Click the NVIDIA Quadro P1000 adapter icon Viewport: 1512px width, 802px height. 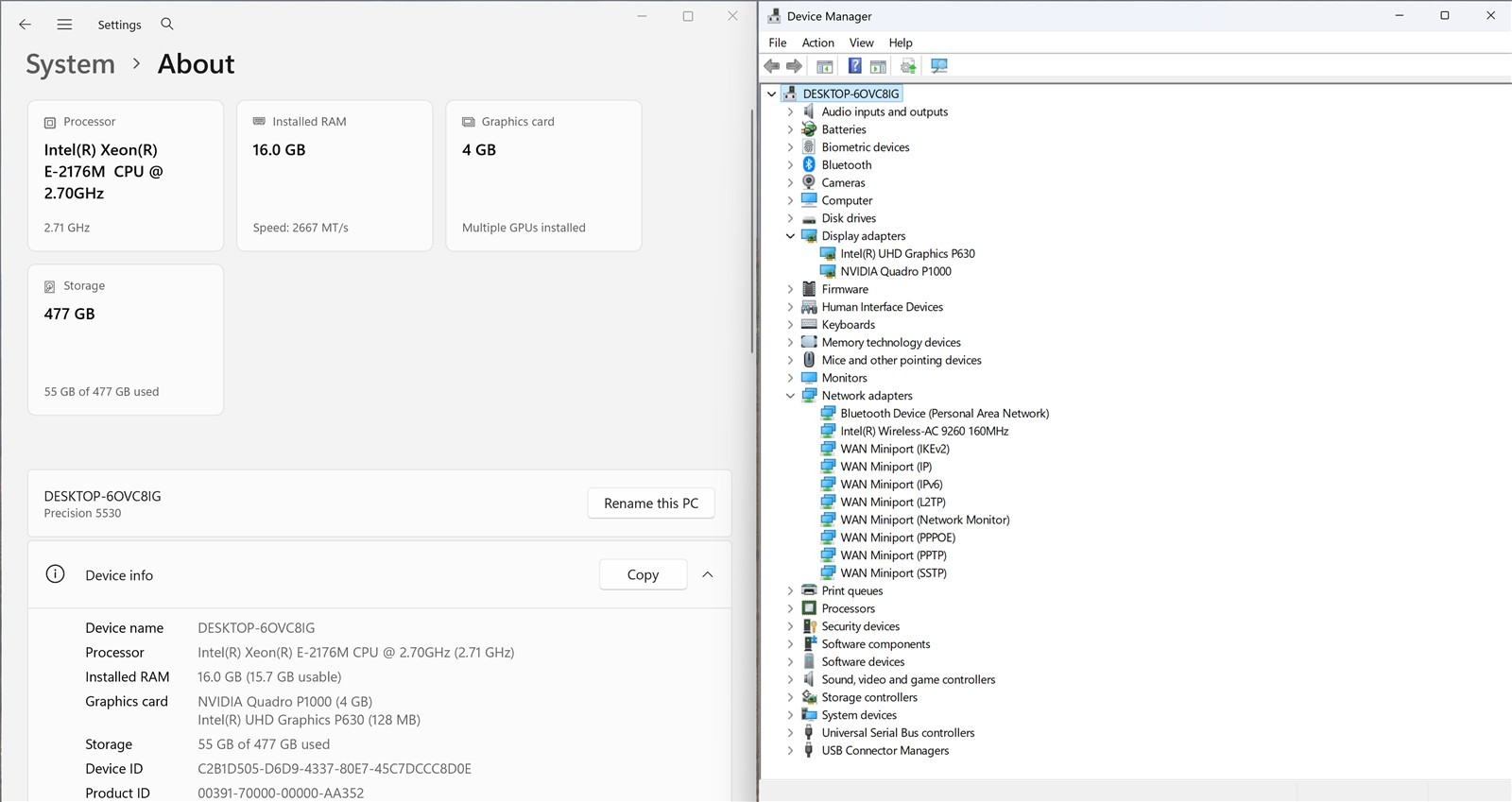[x=828, y=271]
